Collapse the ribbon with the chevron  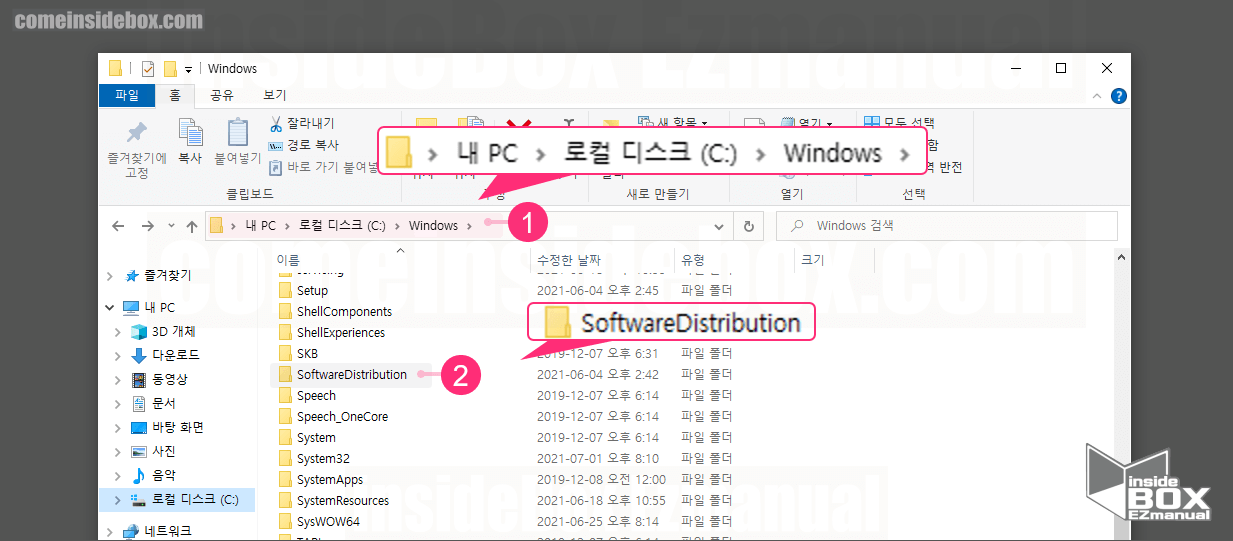click(1099, 96)
